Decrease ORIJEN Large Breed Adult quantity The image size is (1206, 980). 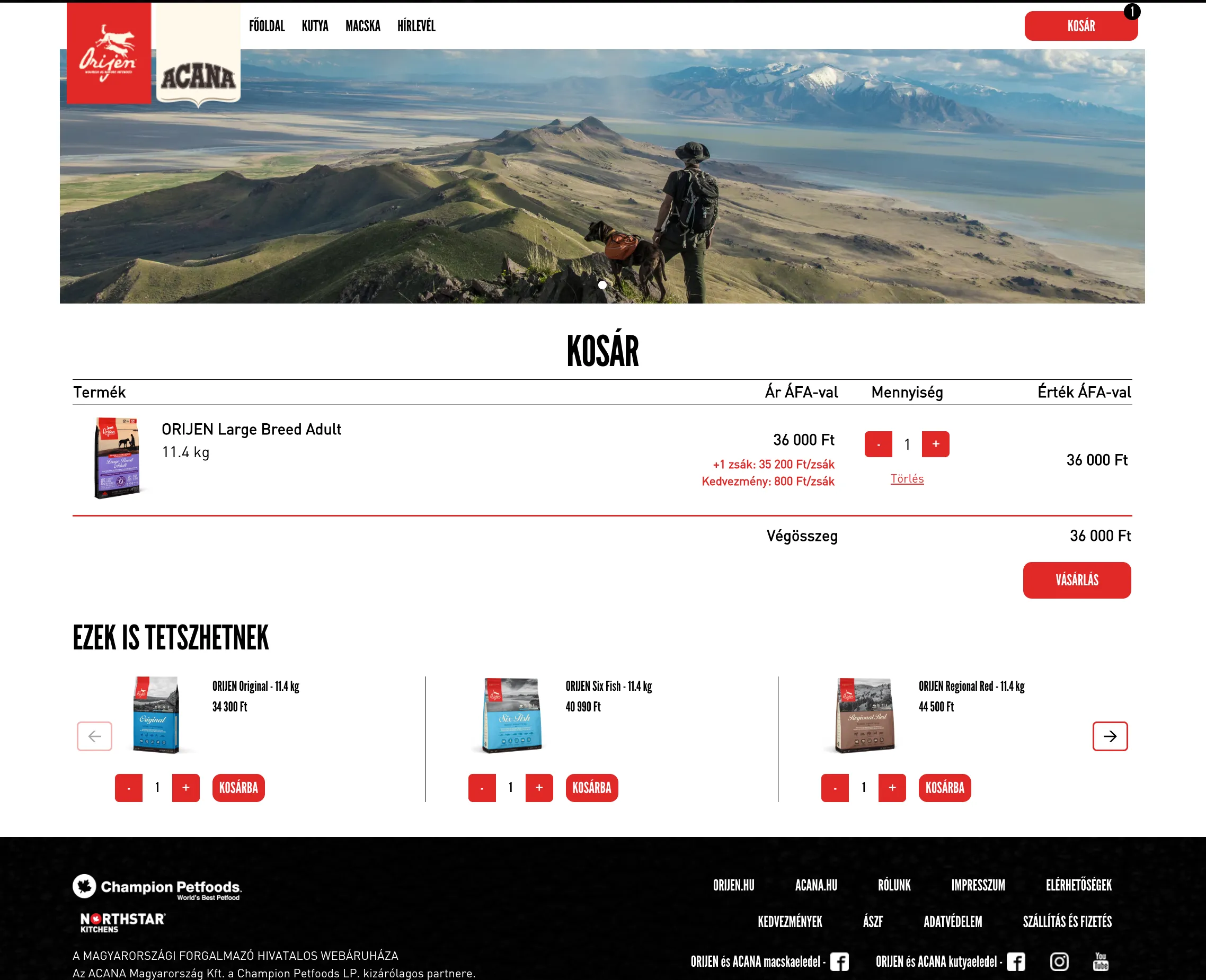pyautogui.click(x=879, y=444)
